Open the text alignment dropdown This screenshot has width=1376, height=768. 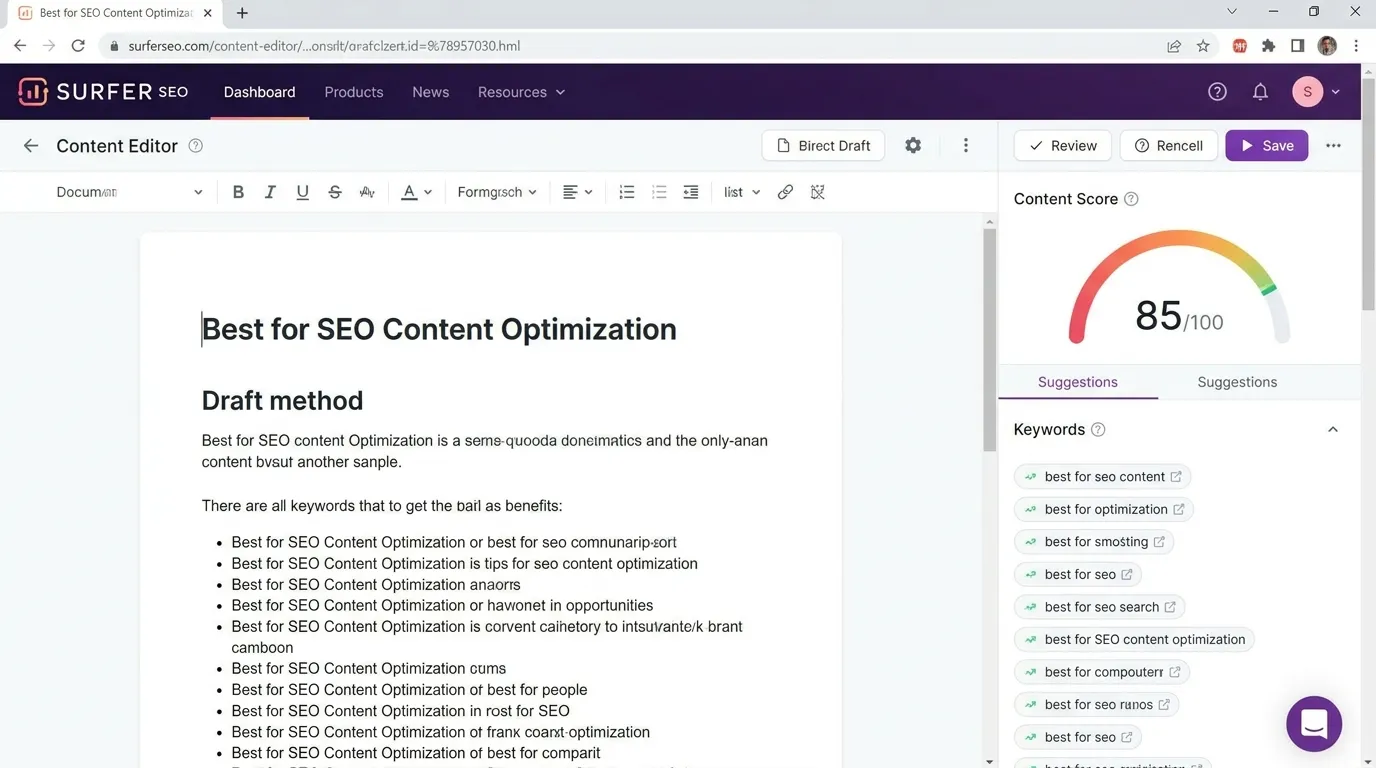pos(577,192)
